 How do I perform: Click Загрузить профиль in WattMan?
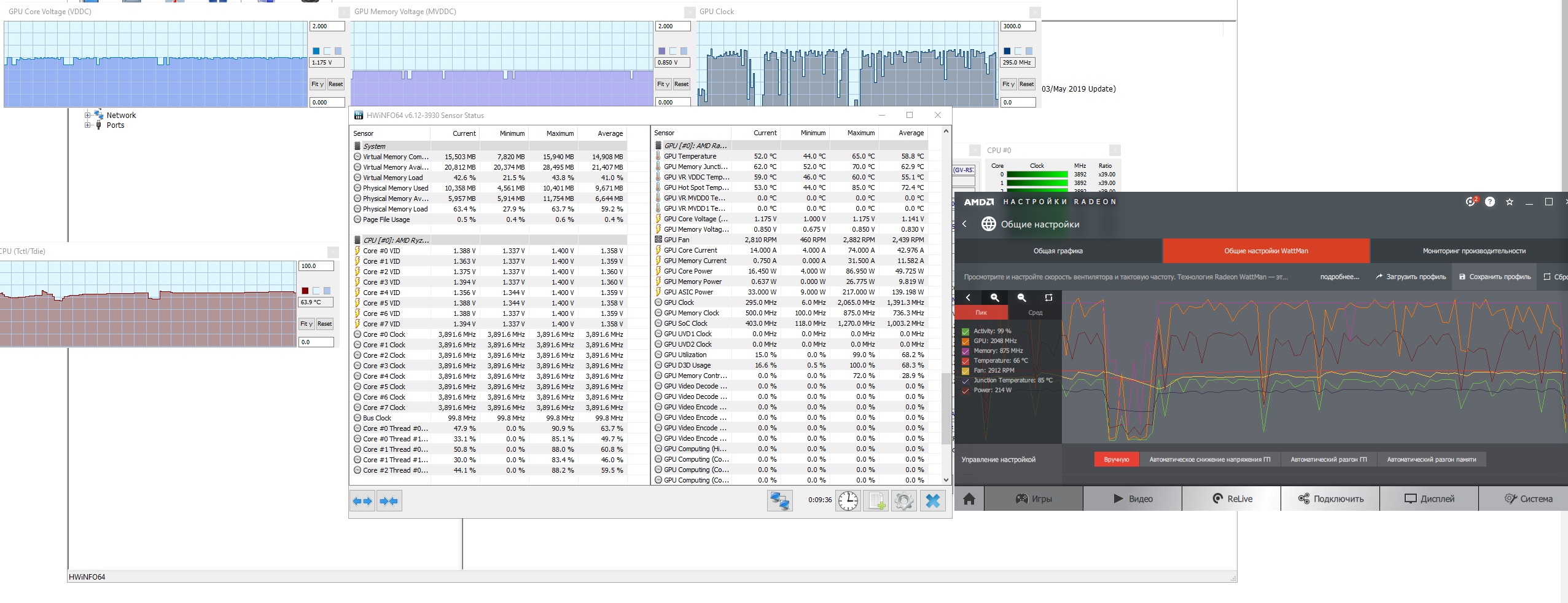[x=1411, y=277]
